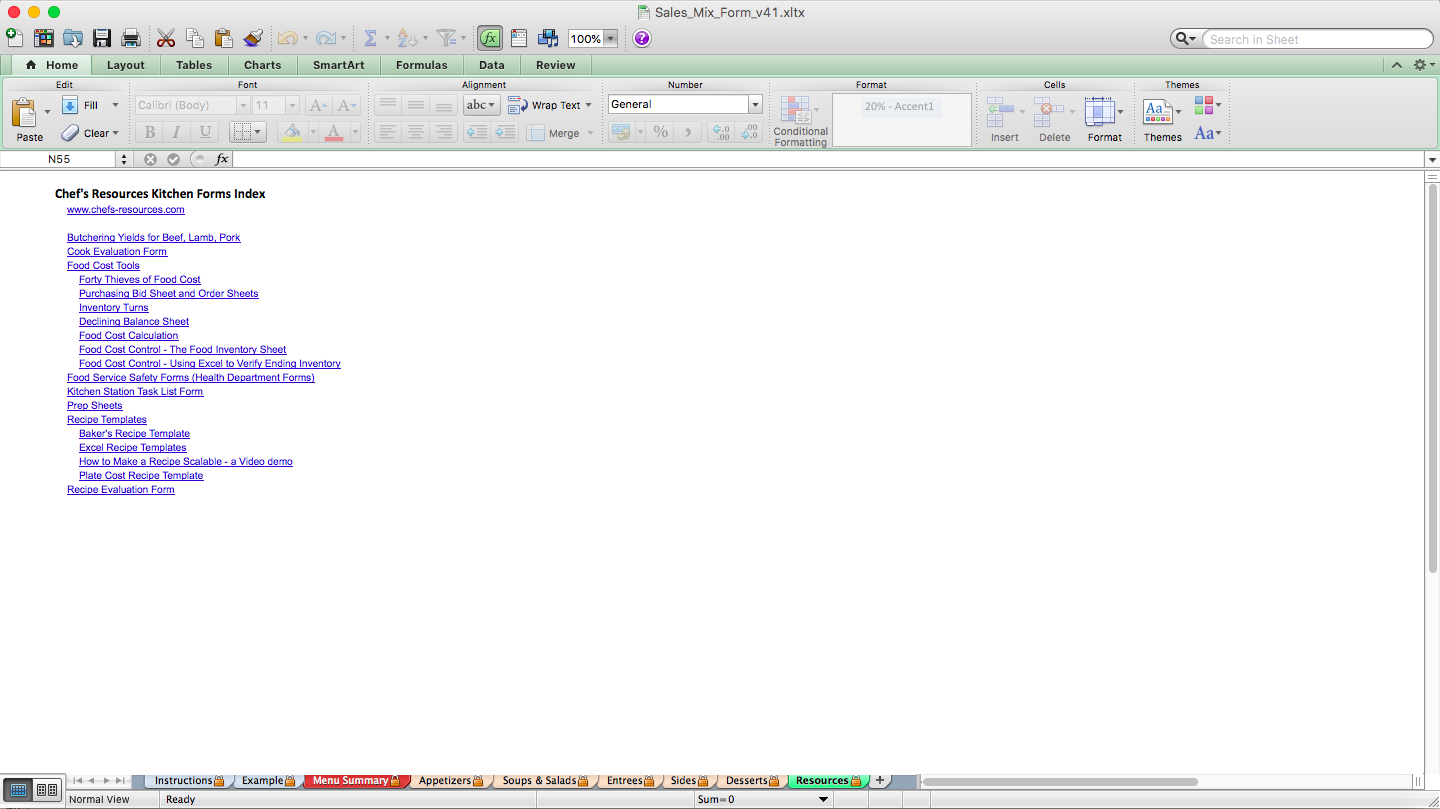Toggle bold formatting

[149, 131]
